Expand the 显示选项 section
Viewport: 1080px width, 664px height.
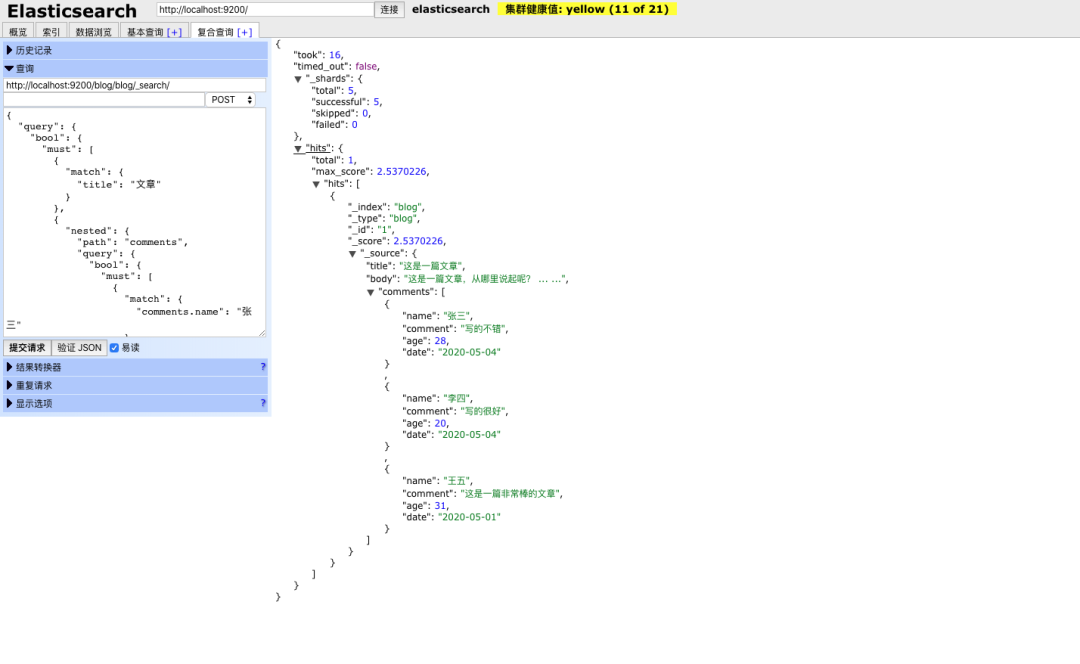[x=136, y=403]
